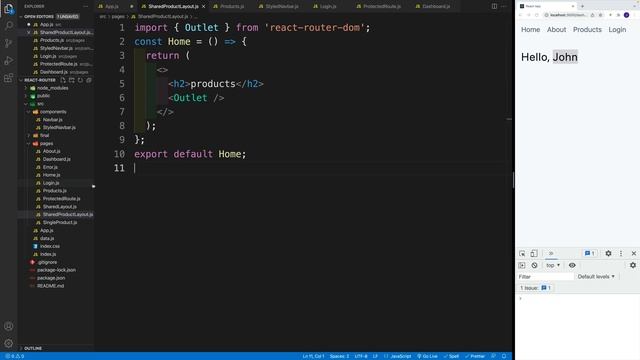Collapse the REACT-ROUTER section
Viewport: 640px width, 360px height.
tap(39, 80)
